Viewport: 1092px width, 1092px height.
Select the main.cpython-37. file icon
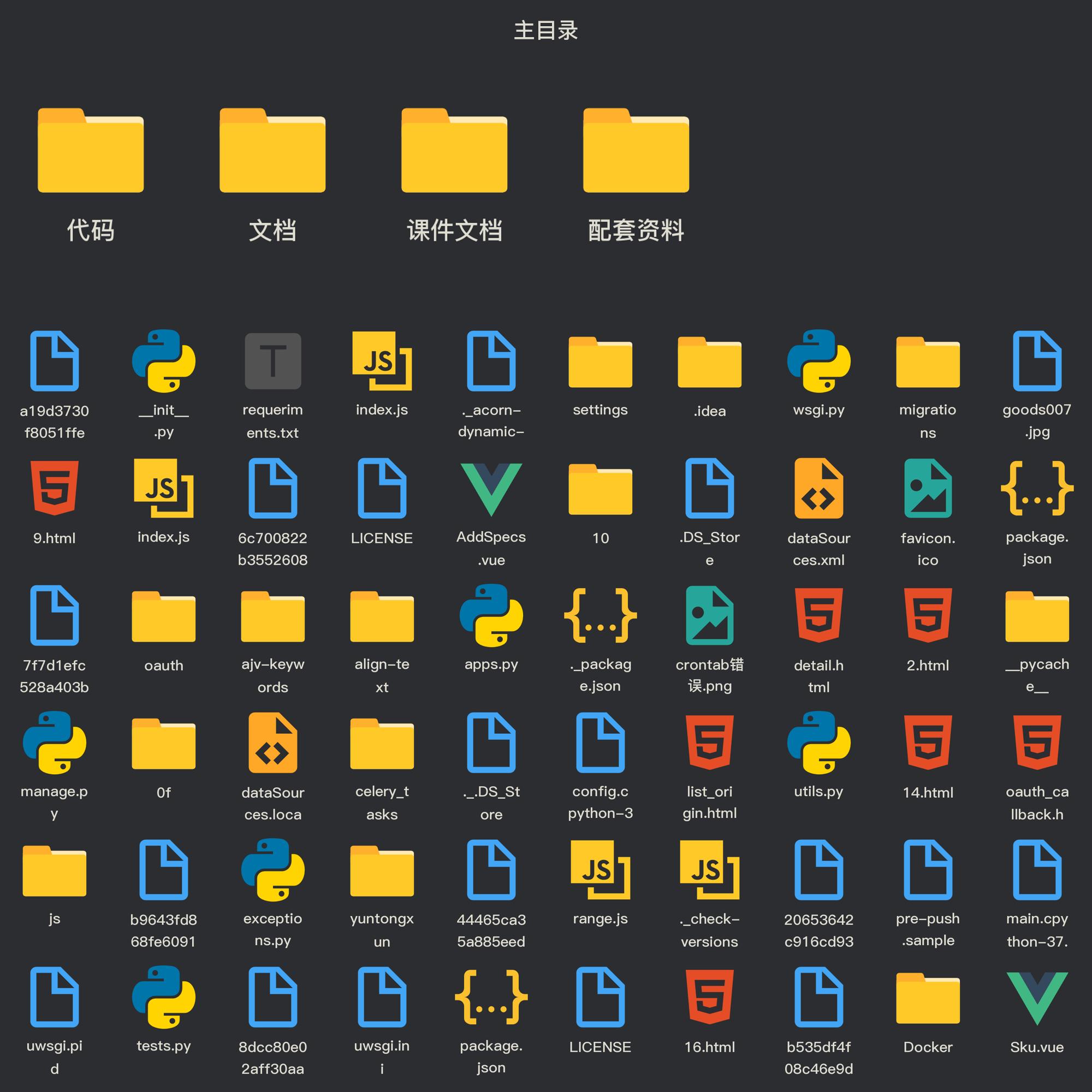coord(1037,870)
